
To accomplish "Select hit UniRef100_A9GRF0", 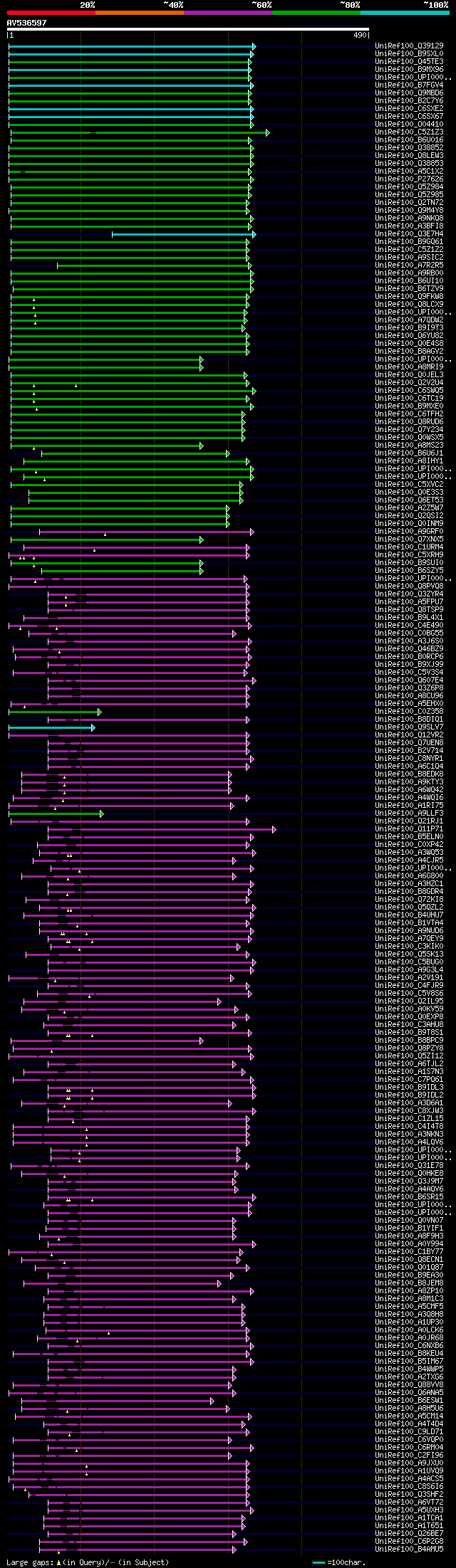I will coord(410,532).
